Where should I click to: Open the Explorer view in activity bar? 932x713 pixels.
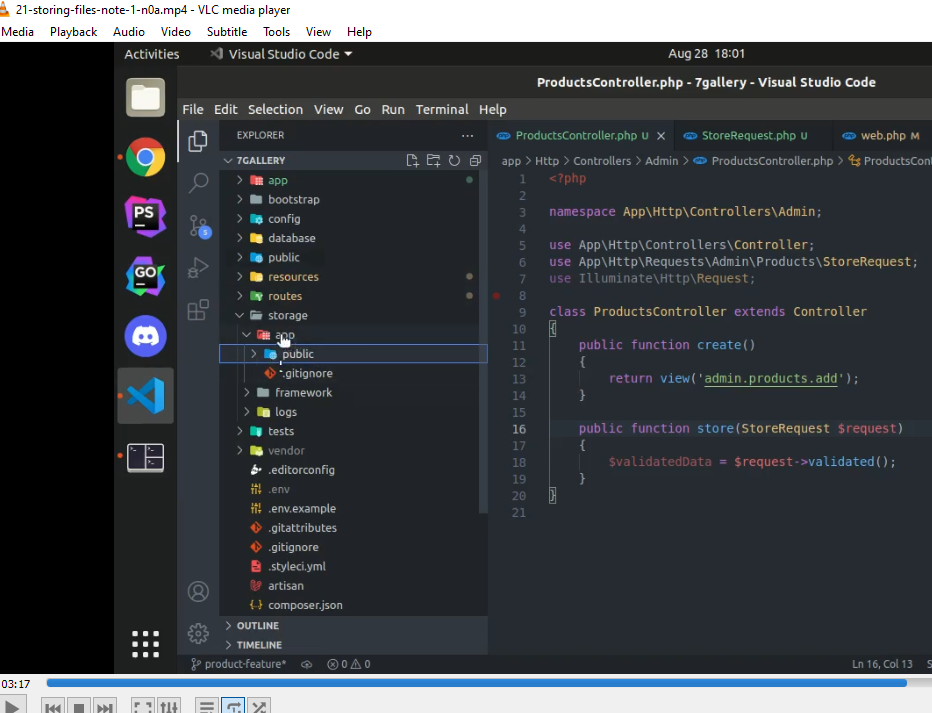tap(198, 141)
